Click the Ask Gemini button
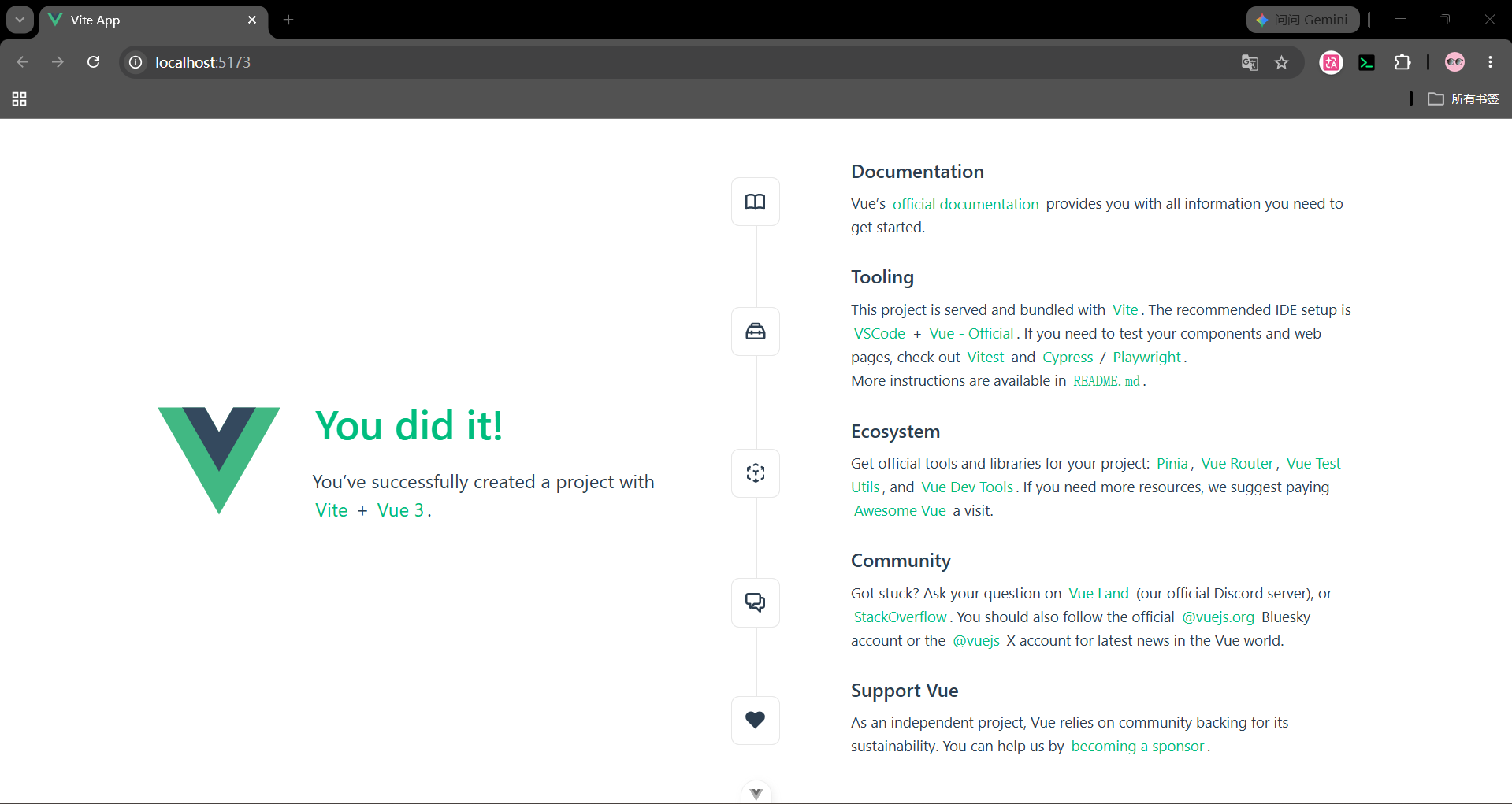Screen dimensions: 1512x804 click(1302, 20)
